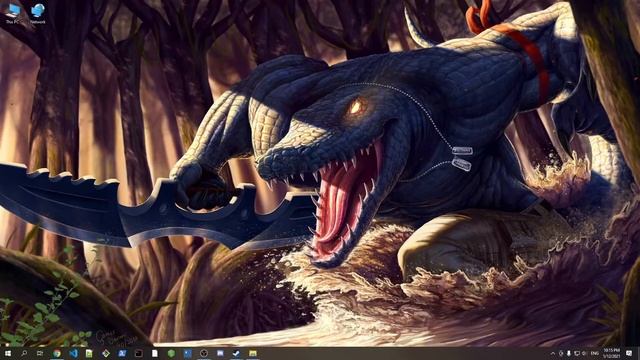This screenshot has height=360, width=640.
Task: Click the ENG language indicator
Action: (x=595, y=353)
